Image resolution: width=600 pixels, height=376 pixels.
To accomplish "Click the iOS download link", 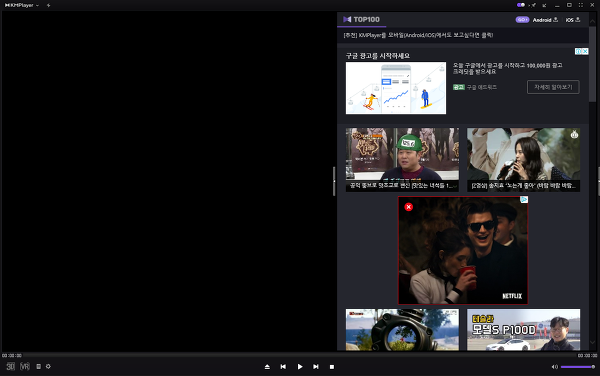I will click(573, 20).
